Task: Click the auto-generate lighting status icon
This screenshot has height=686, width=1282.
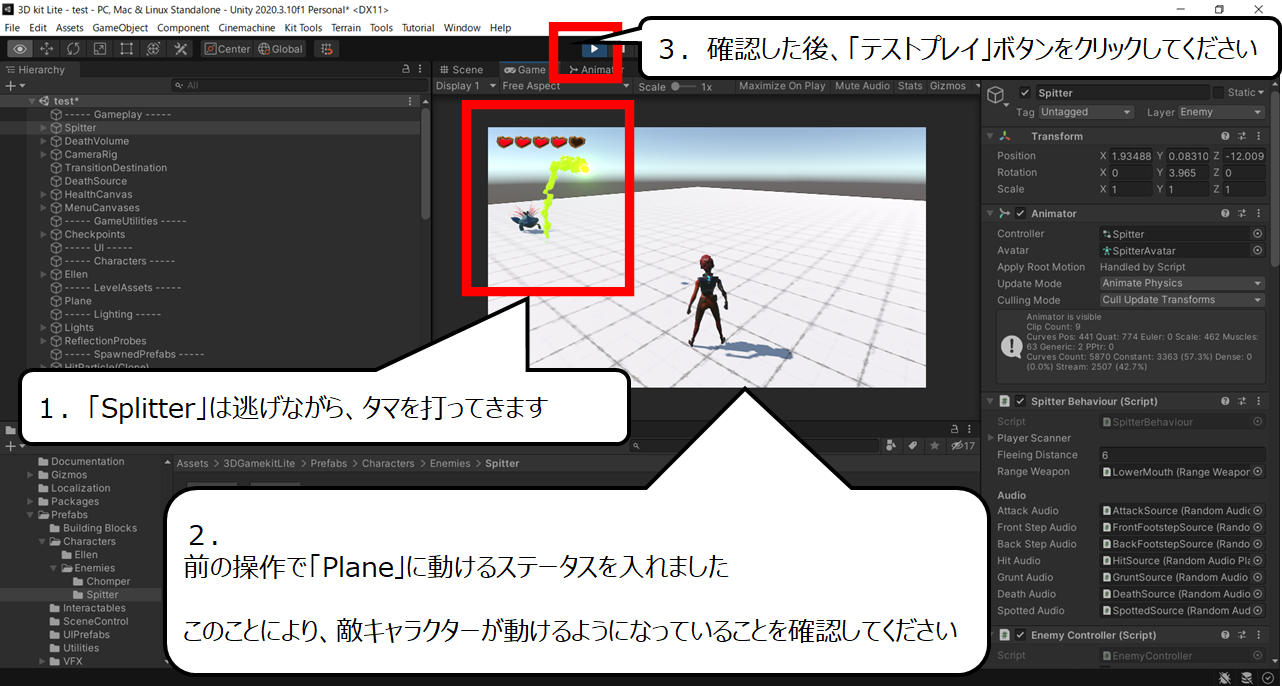Action: pyautogui.click(x=1247, y=678)
